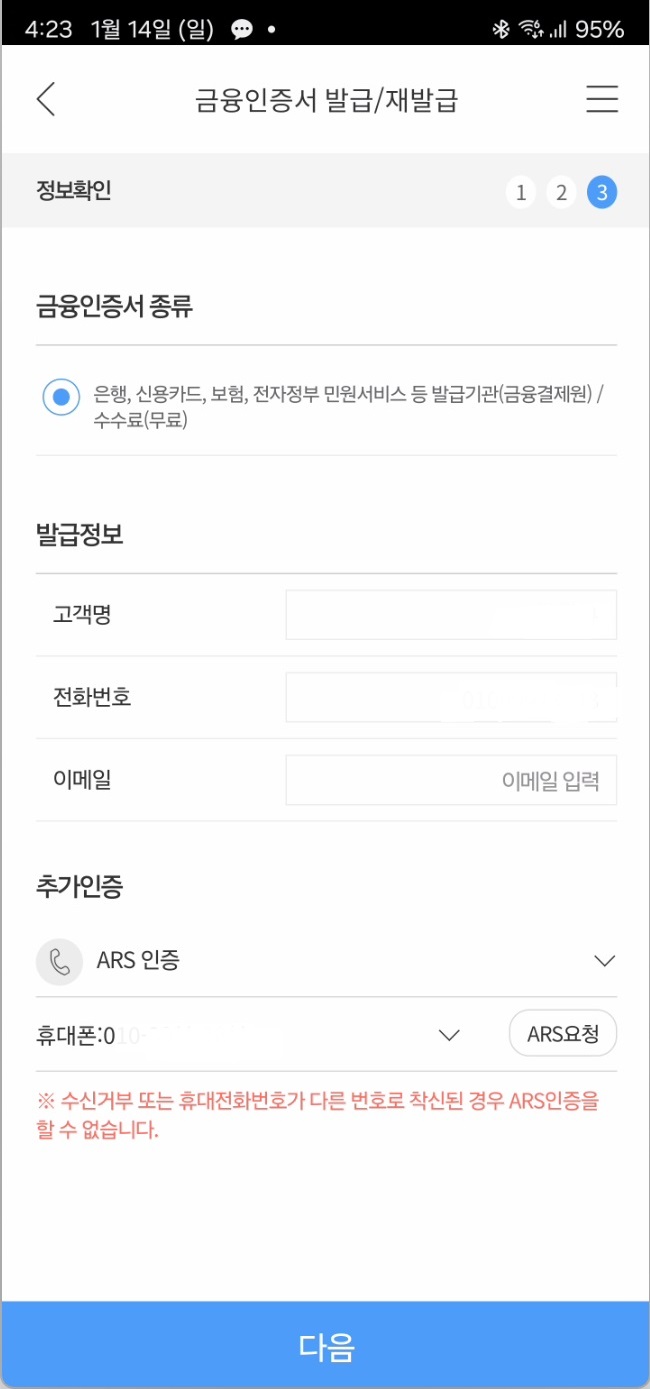Select the 금융결제원 certificate type radio button

pyautogui.click(x=59, y=396)
